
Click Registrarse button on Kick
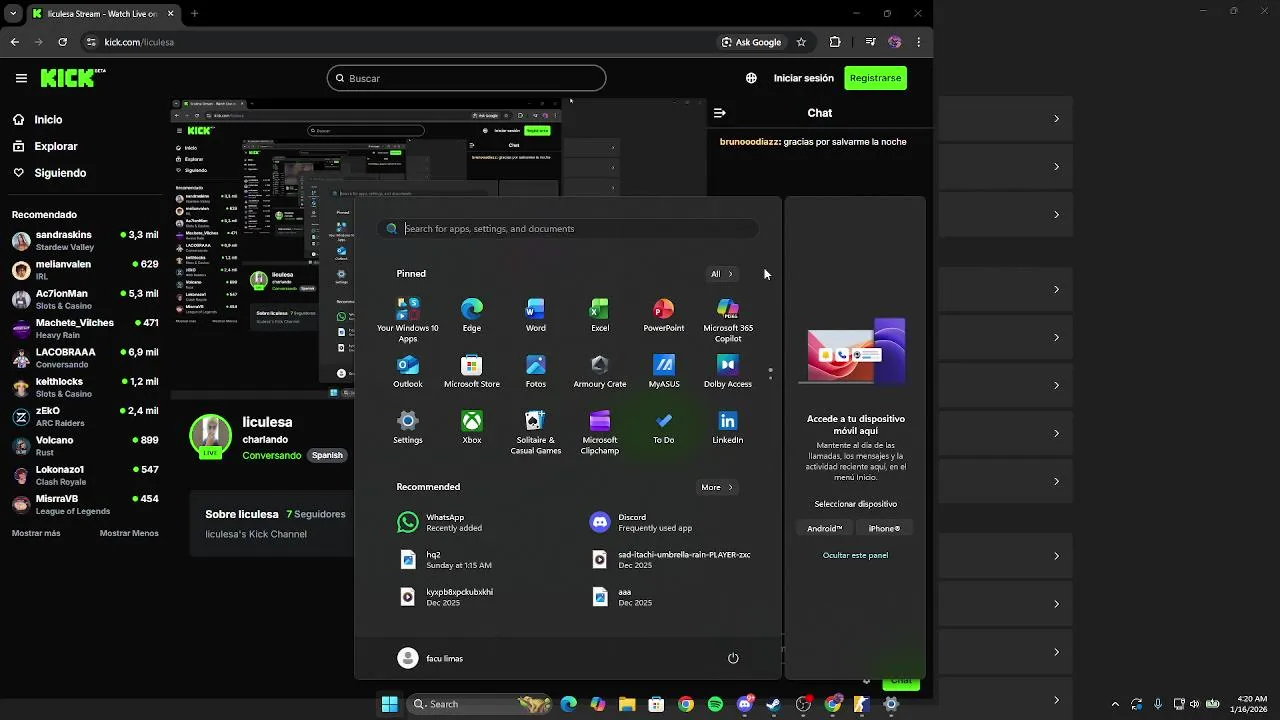pyautogui.click(x=875, y=78)
